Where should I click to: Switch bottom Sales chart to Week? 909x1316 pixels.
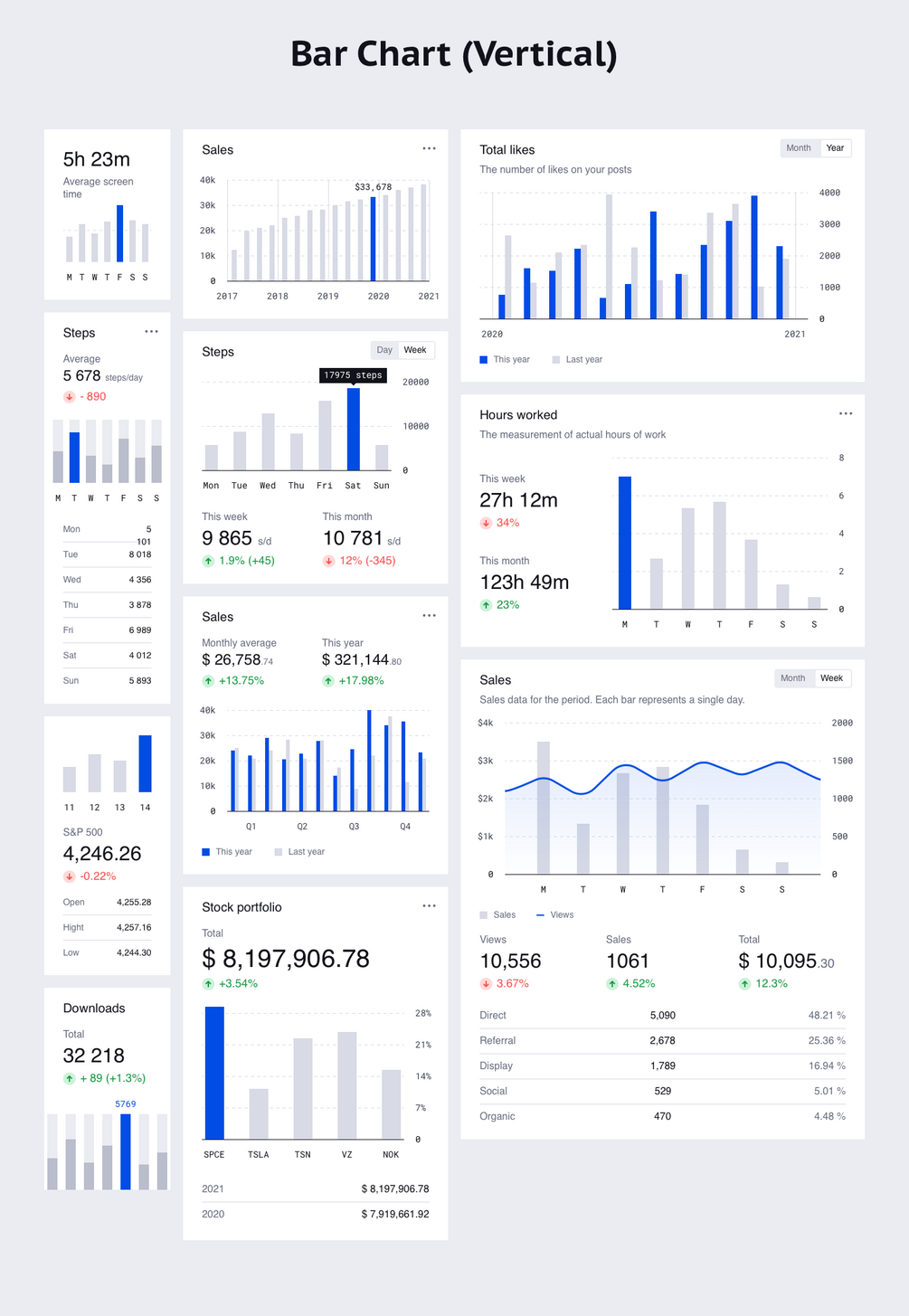tap(832, 678)
